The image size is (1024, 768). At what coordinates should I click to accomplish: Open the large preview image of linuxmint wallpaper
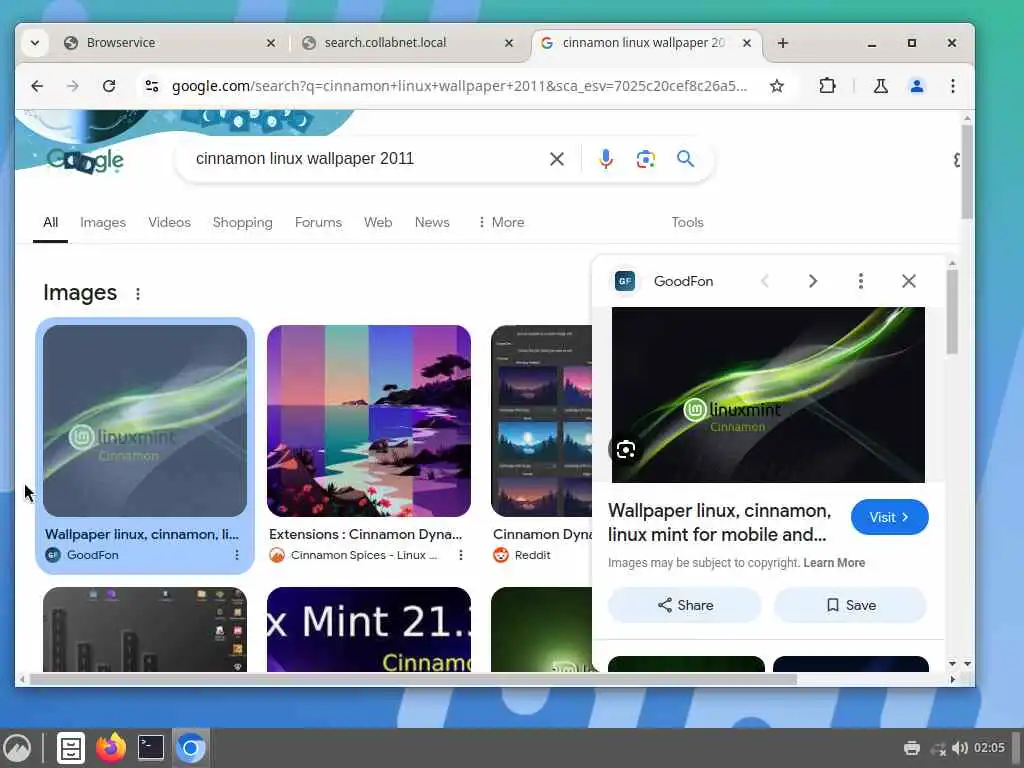(x=768, y=395)
